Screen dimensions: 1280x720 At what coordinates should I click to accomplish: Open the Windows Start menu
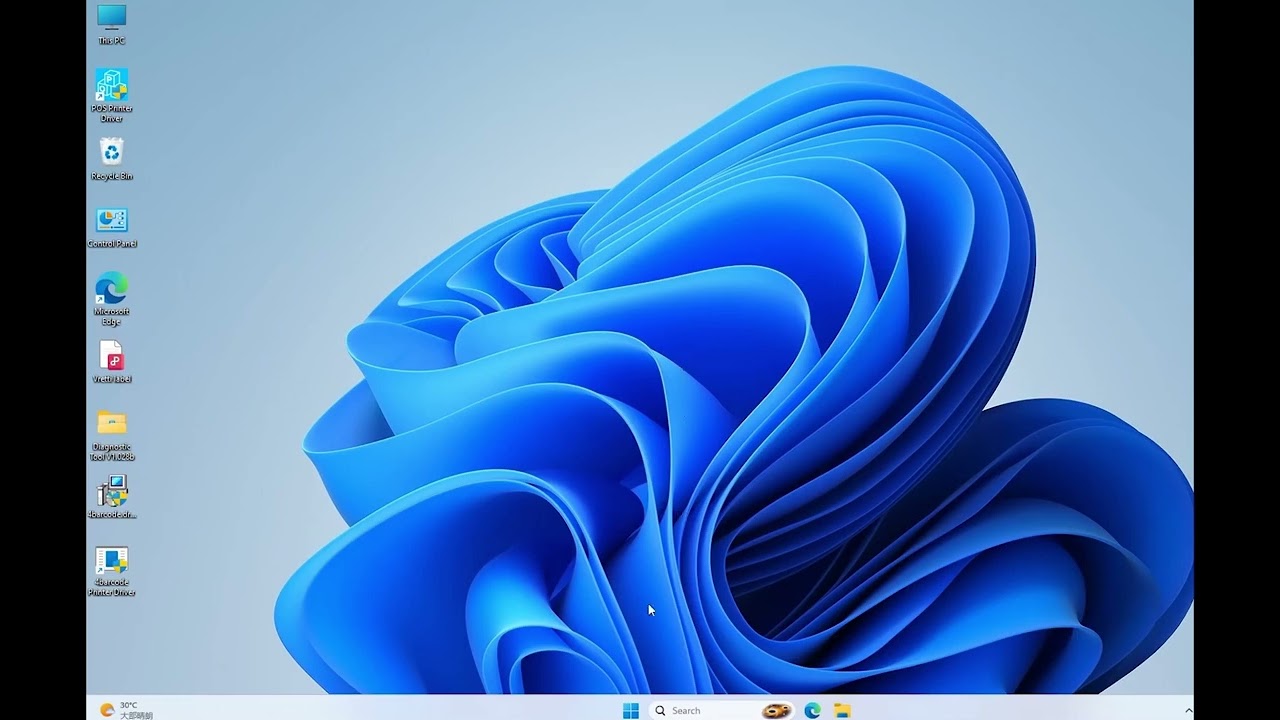(x=631, y=710)
